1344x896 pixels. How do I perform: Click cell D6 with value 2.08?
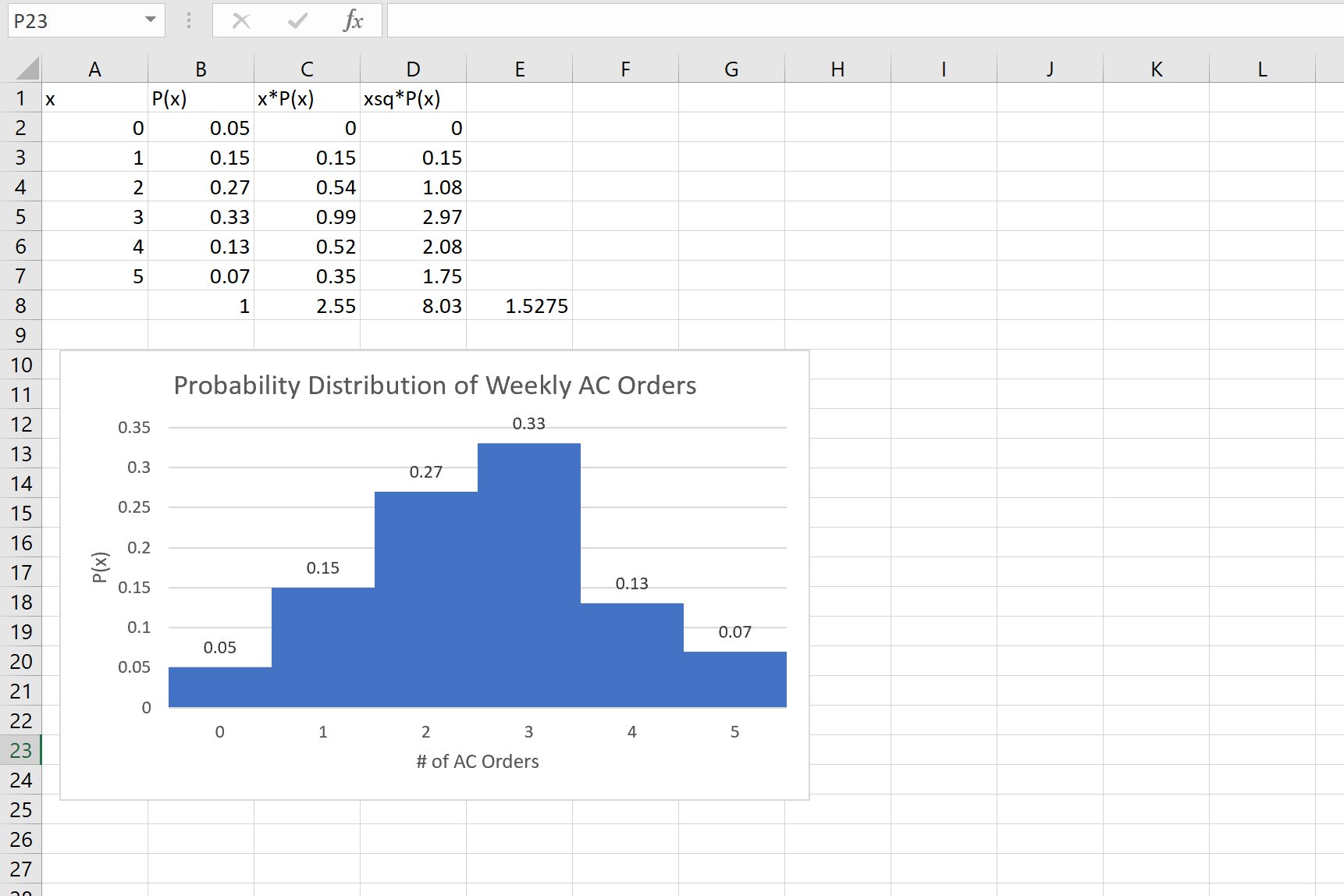413,247
